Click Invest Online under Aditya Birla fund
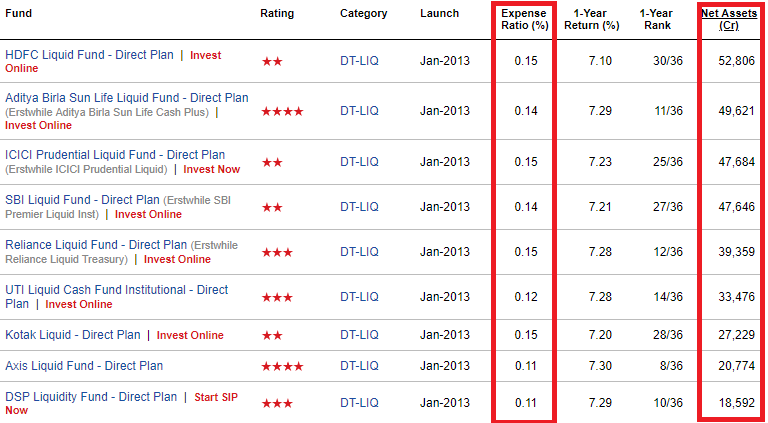 pyautogui.click(x=38, y=125)
